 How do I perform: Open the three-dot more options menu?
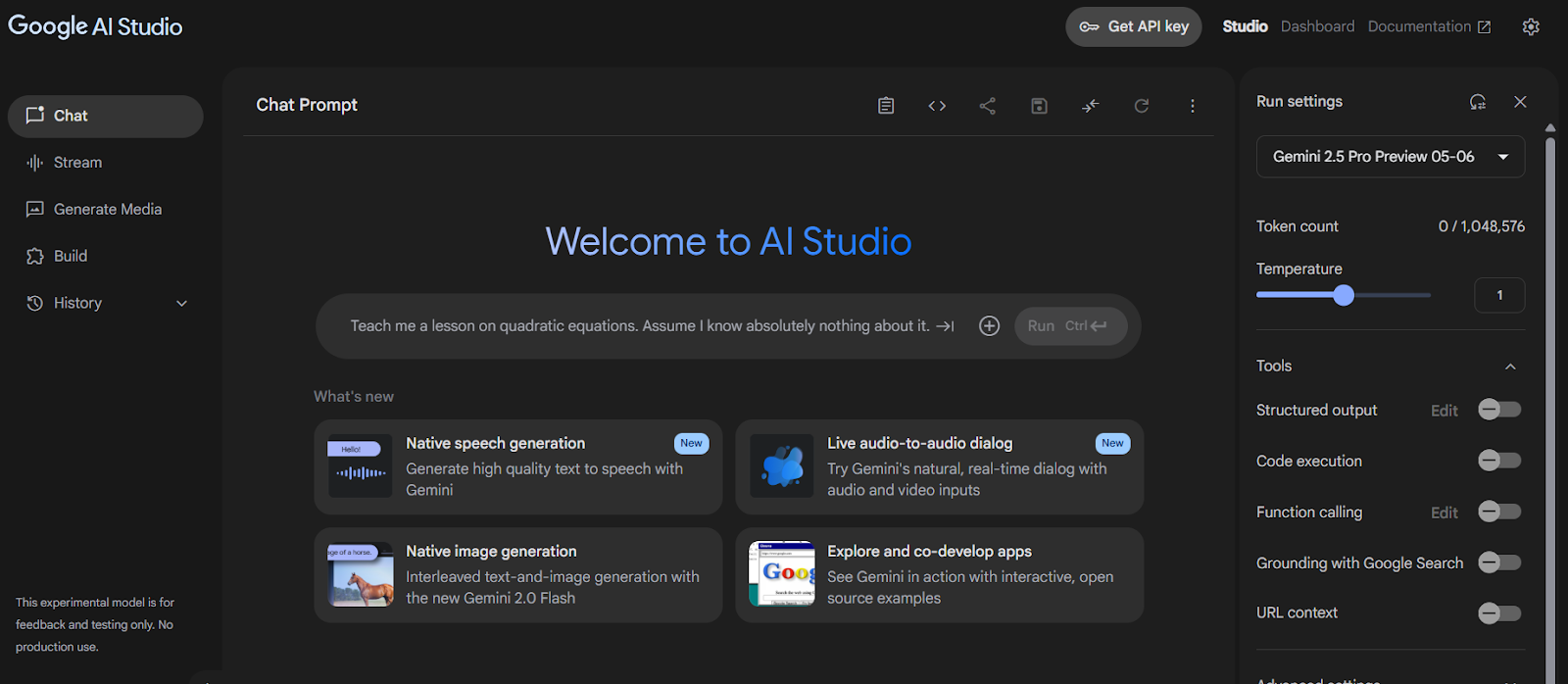[1193, 106]
